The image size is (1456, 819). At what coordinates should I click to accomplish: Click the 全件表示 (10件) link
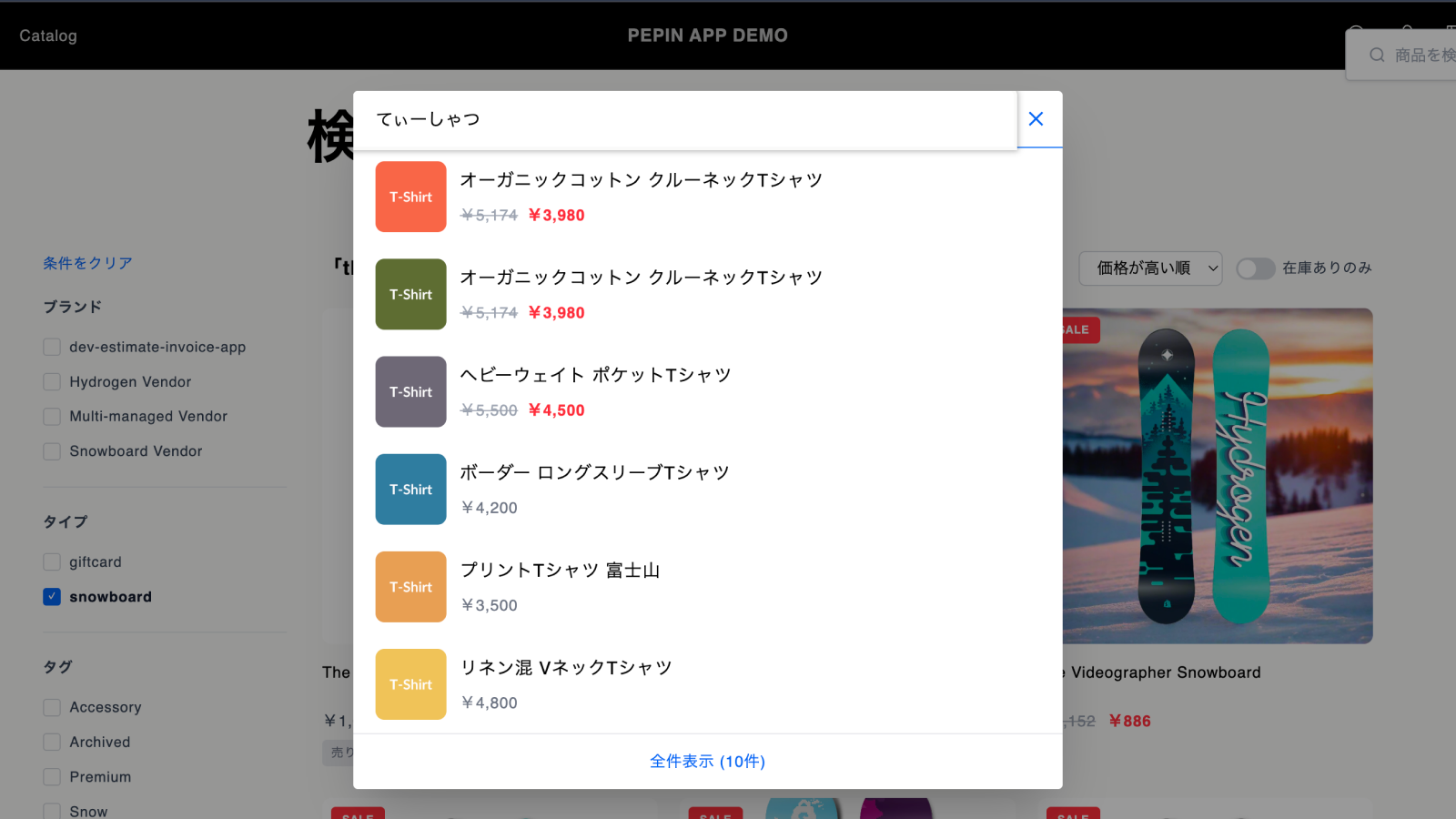tap(707, 761)
